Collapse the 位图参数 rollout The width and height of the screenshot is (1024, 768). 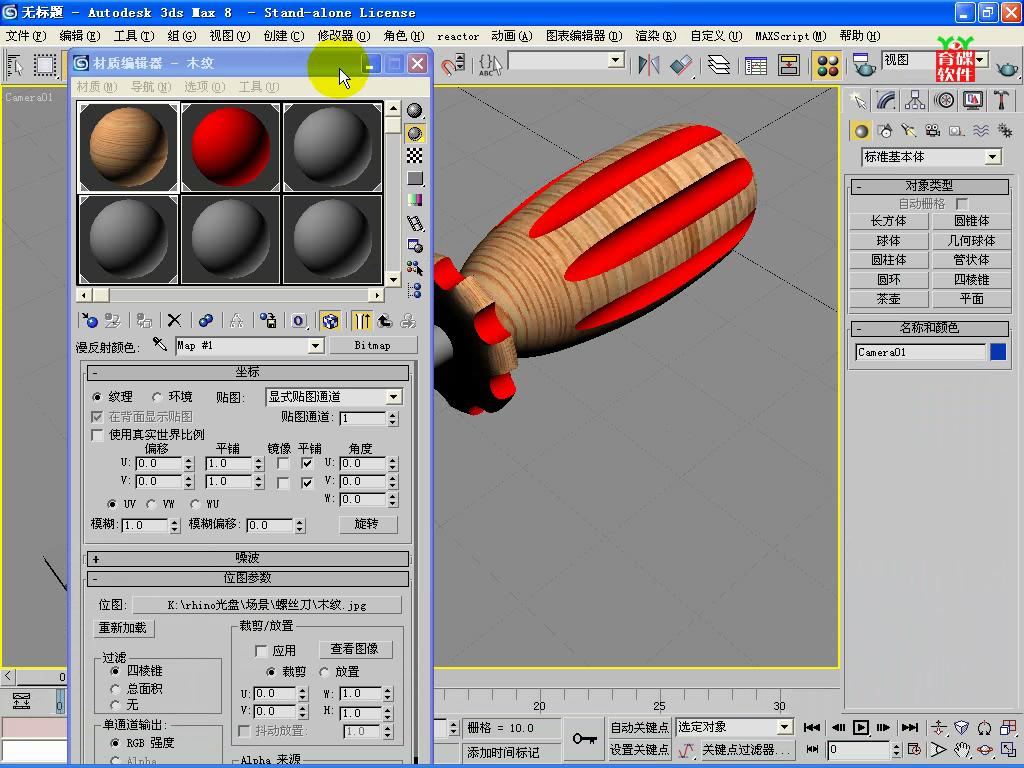coord(248,578)
